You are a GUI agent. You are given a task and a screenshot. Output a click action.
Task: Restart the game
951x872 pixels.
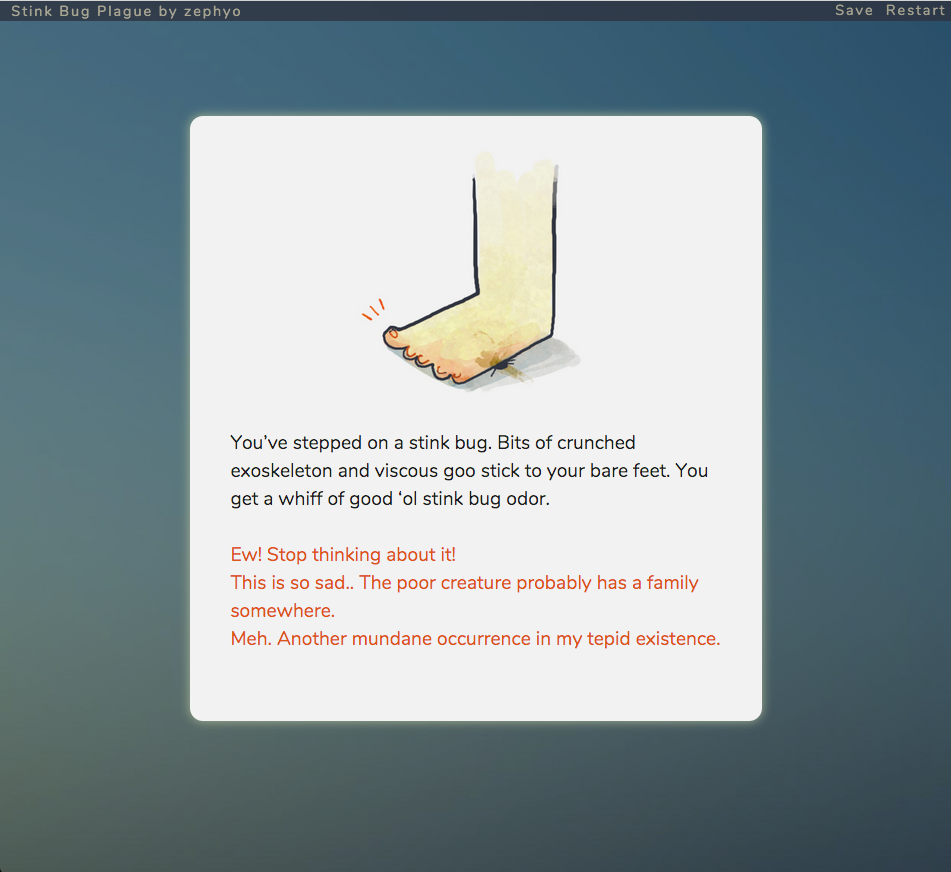(x=915, y=10)
